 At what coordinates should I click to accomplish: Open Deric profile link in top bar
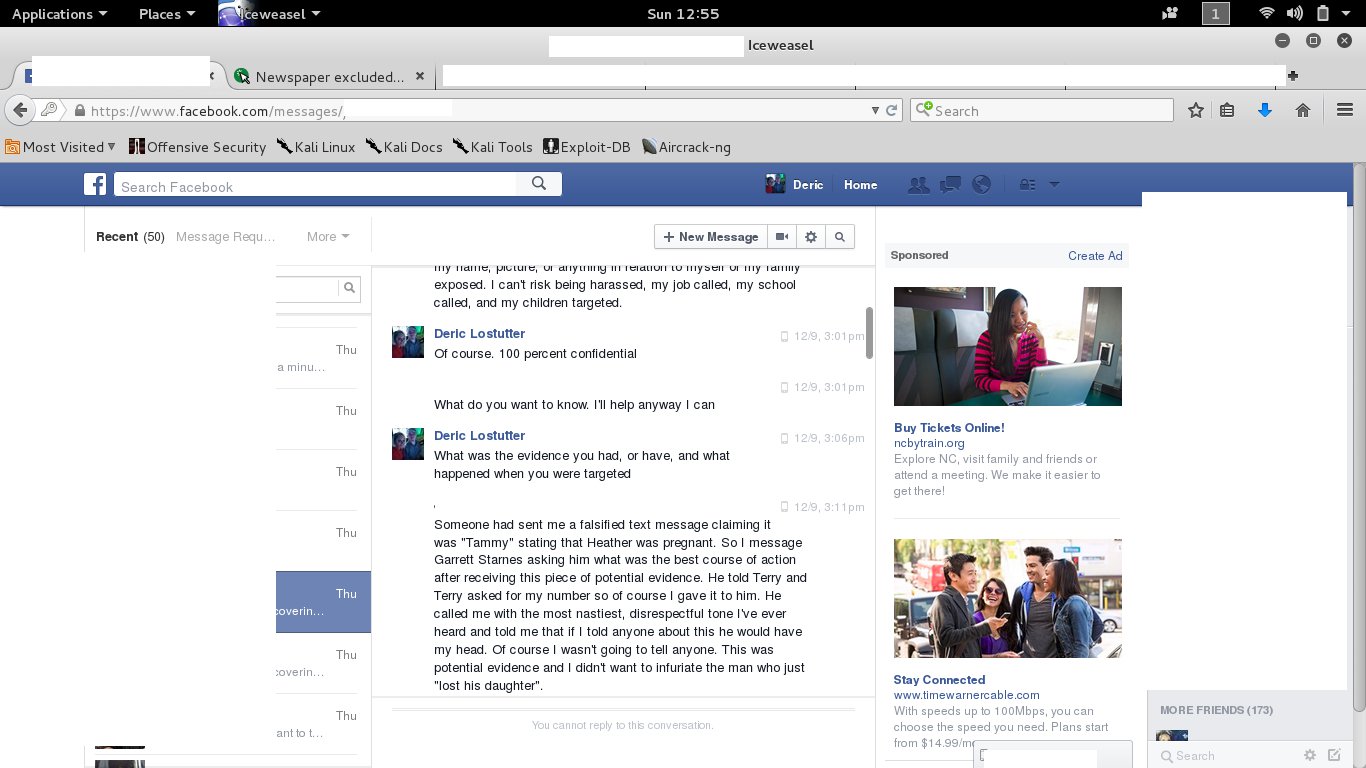click(795, 184)
